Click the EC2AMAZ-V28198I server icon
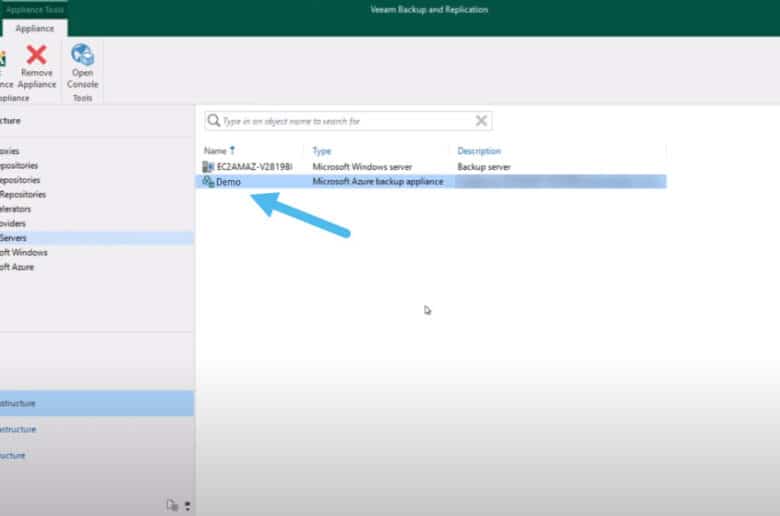Image resolution: width=780 pixels, height=516 pixels. click(x=208, y=167)
